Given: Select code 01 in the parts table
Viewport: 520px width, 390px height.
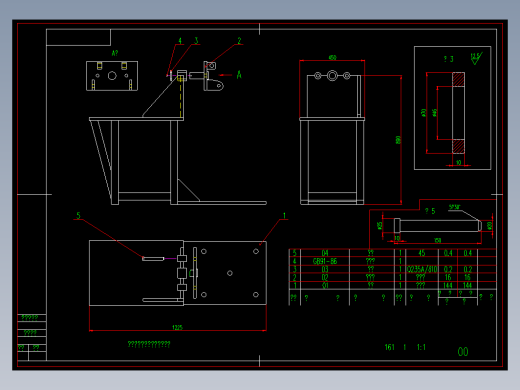Looking at the screenshot, I should coord(325,285).
